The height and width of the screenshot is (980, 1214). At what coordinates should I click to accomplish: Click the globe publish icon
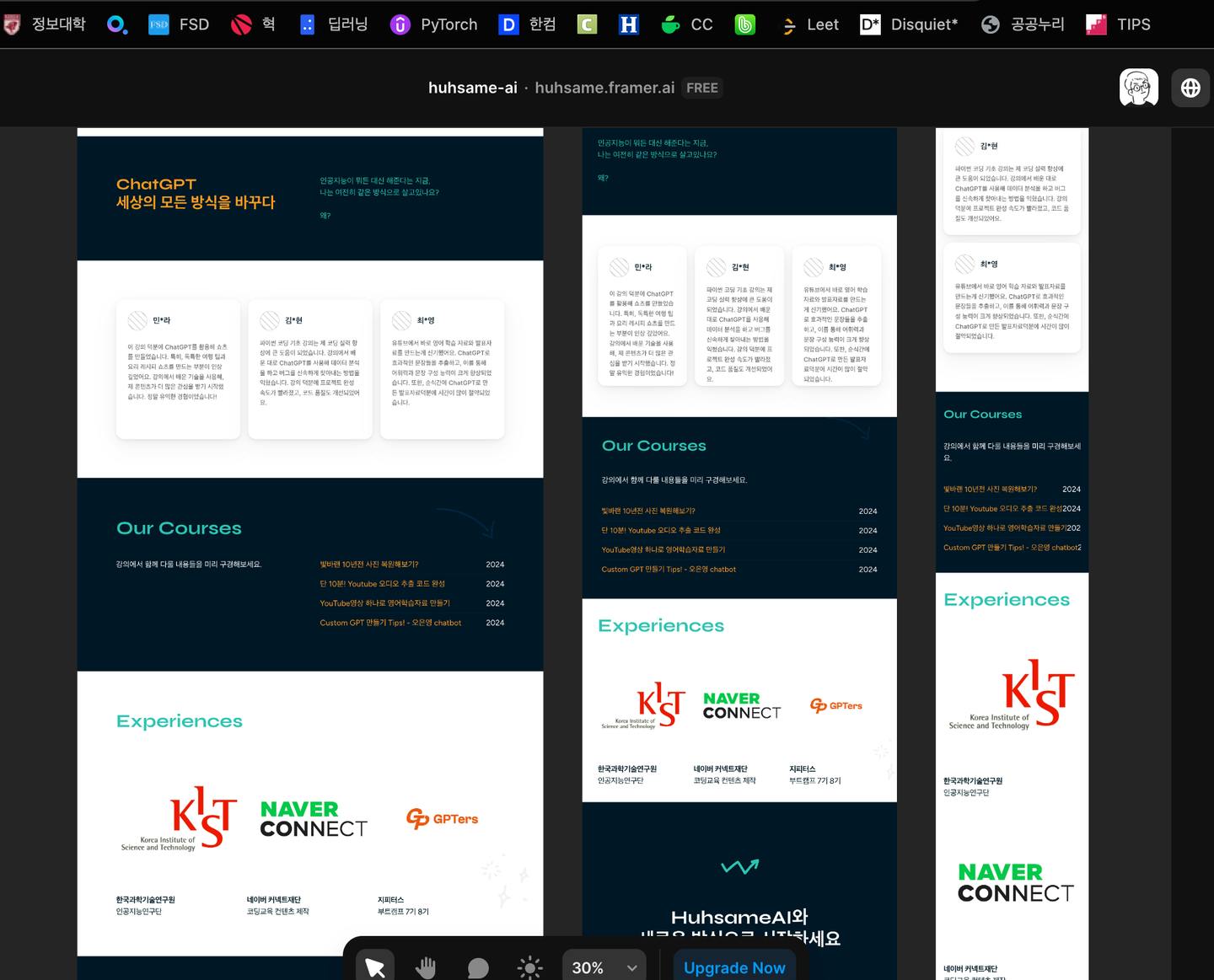click(x=1190, y=88)
